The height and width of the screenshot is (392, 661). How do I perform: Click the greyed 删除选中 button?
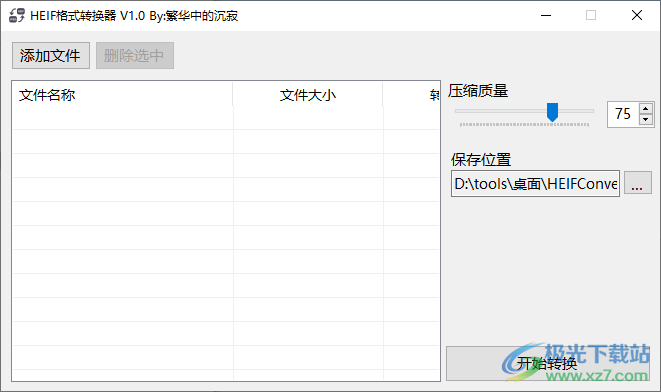pyautogui.click(x=134, y=55)
